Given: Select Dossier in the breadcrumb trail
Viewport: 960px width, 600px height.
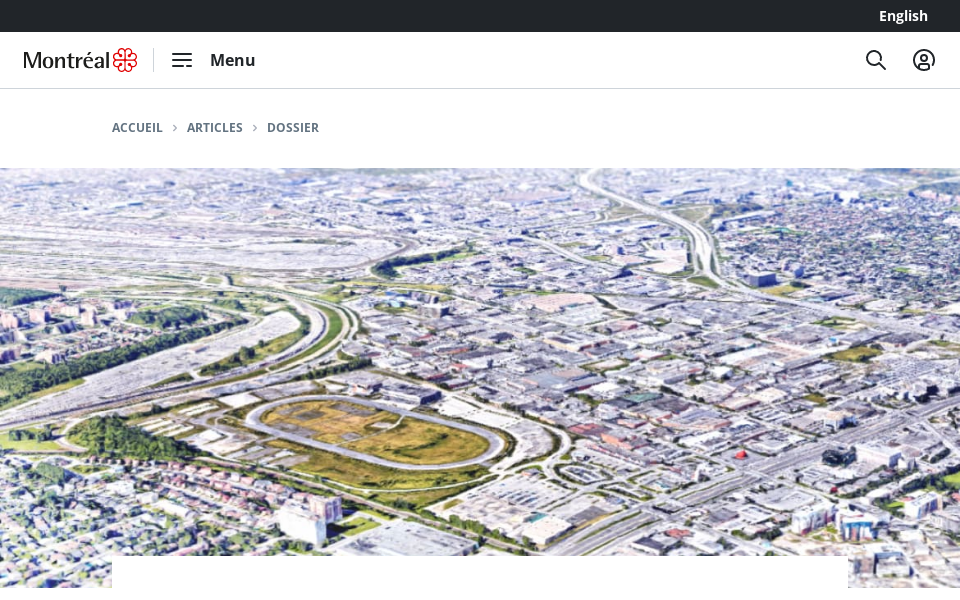Looking at the screenshot, I should pyautogui.click(x=293, y=128).
